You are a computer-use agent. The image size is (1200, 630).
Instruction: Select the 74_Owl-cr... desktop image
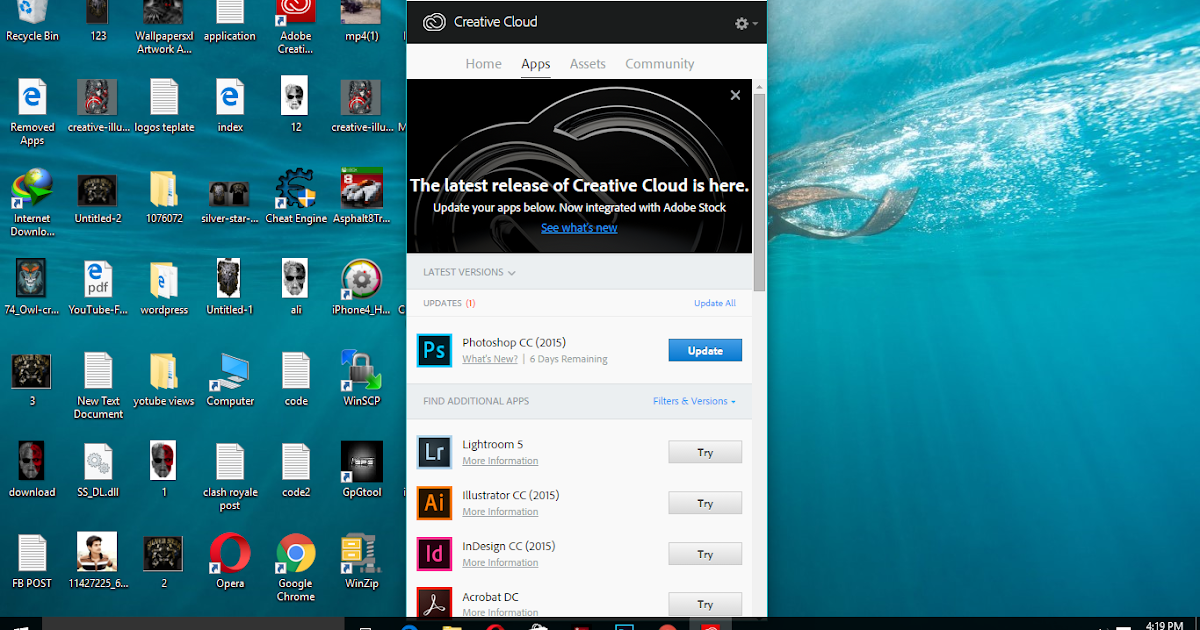click(x=32, y=288)
